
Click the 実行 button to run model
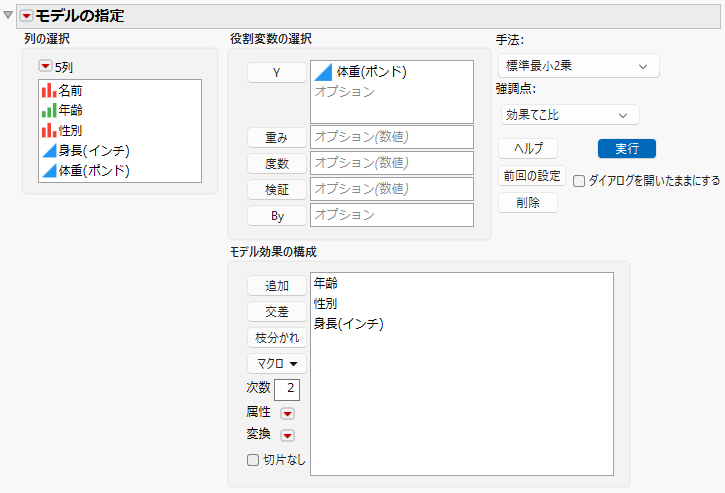(627, 148)
